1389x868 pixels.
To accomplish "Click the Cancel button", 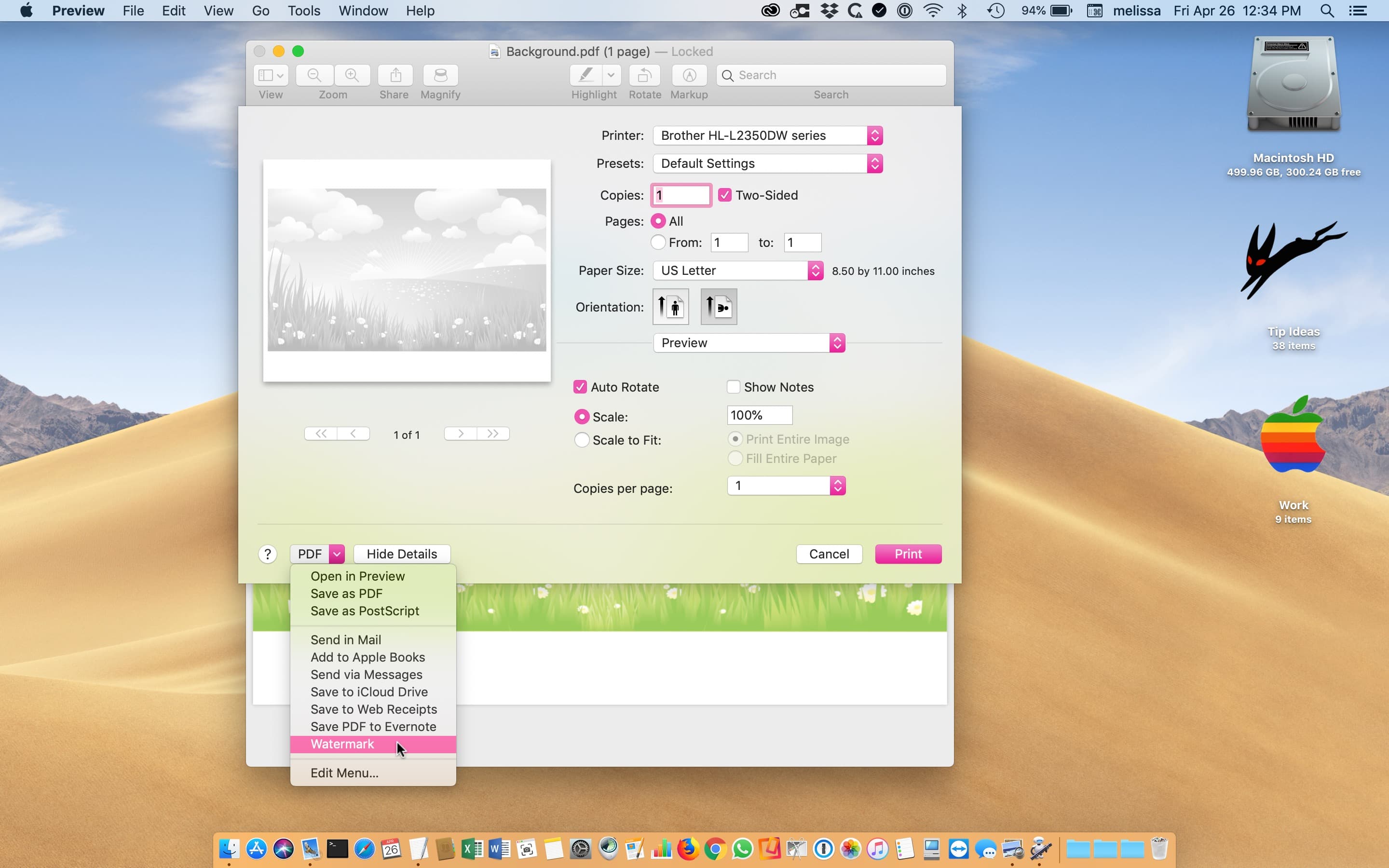I will pos(829,554).
